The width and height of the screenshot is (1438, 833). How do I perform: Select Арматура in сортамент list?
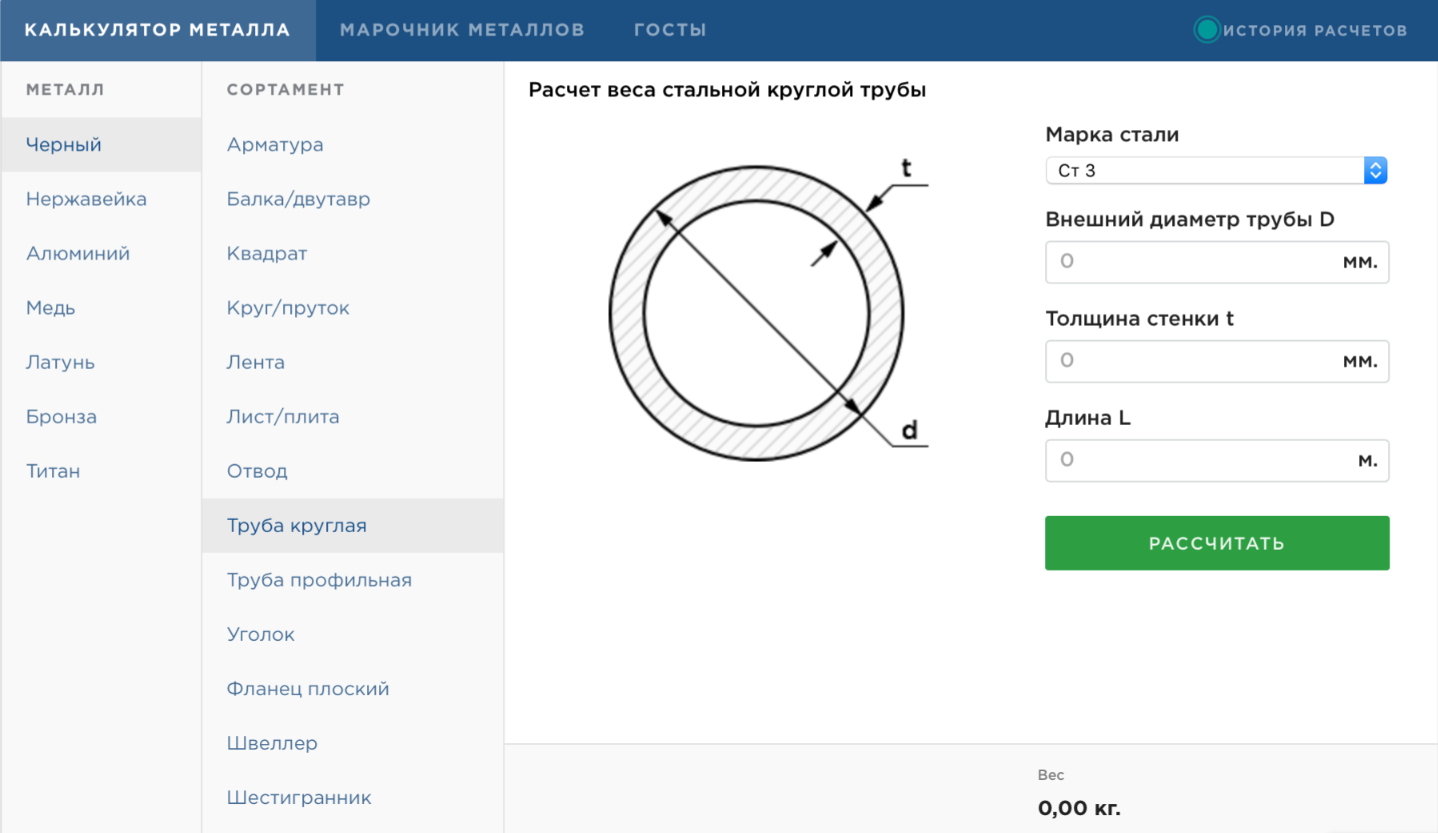(x=275, y=145)
